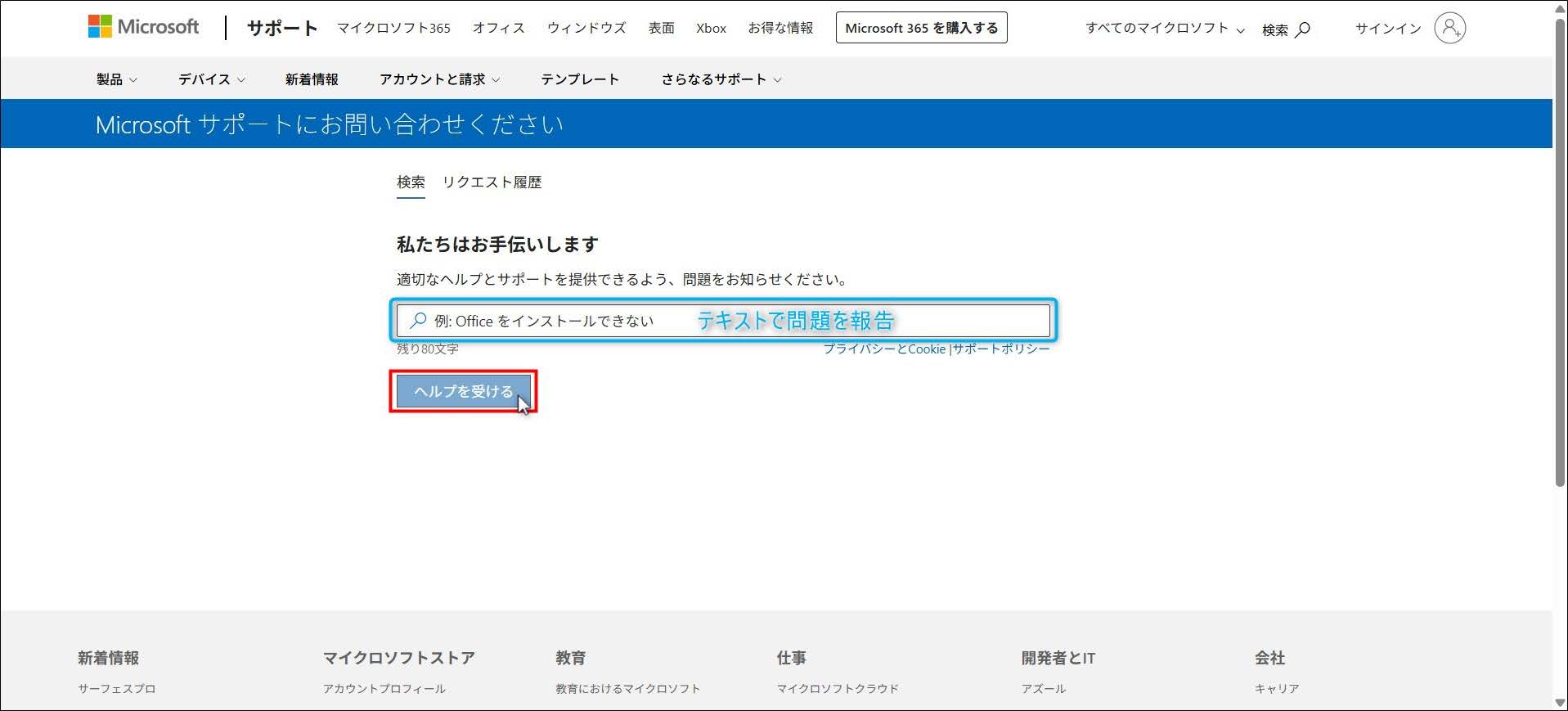
Task: Open the サーフェスプロ footer link
Action: pos(117,689)
